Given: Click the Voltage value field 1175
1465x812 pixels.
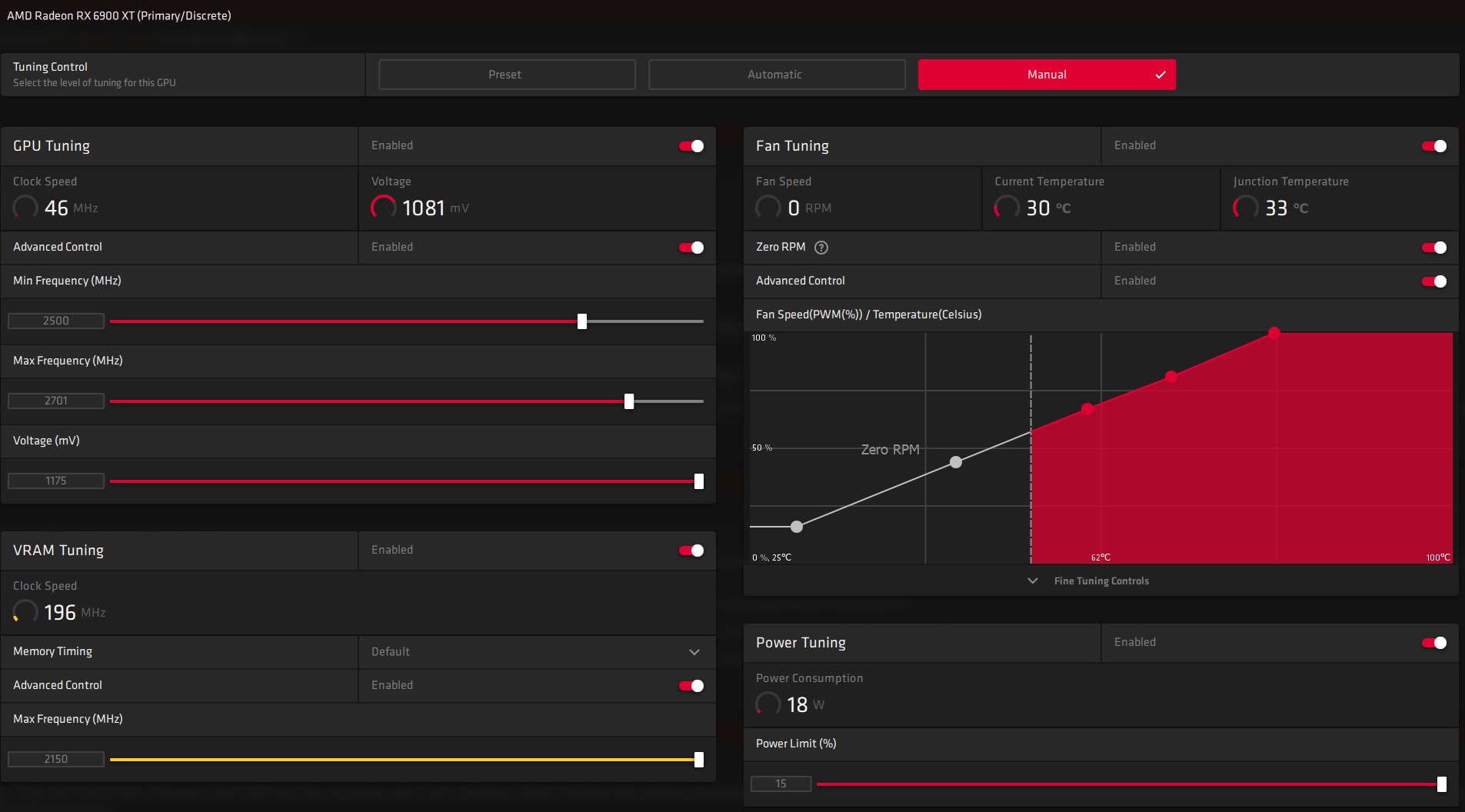Looking at the screenshot, I should coord(56,481).
